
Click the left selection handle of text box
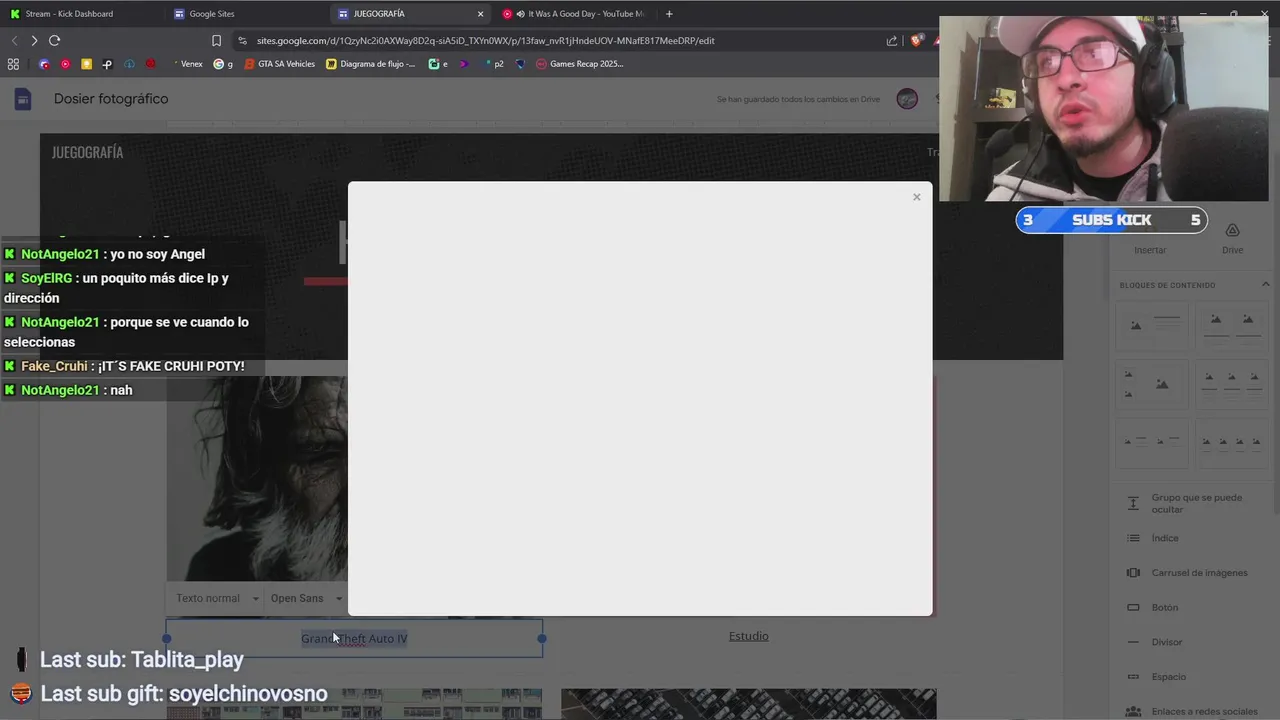coord(167,638)
